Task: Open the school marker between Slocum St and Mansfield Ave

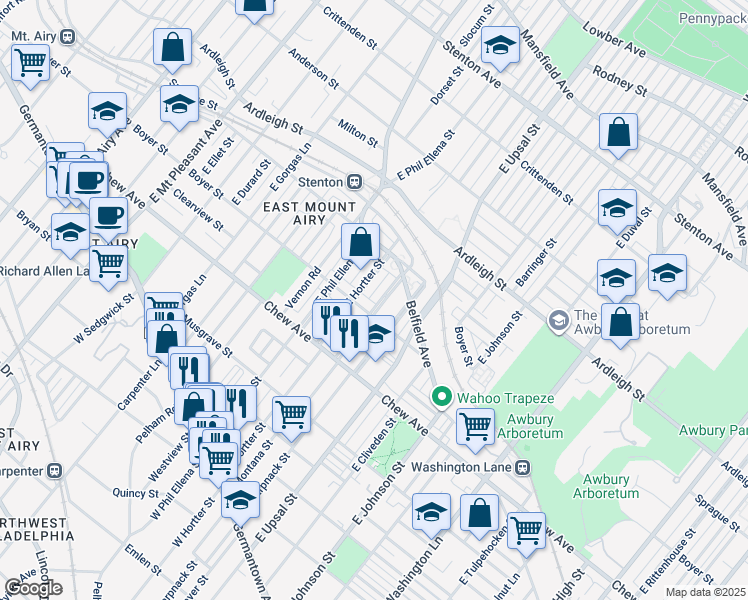Action: pyautogui.click(x=500, y=47)
